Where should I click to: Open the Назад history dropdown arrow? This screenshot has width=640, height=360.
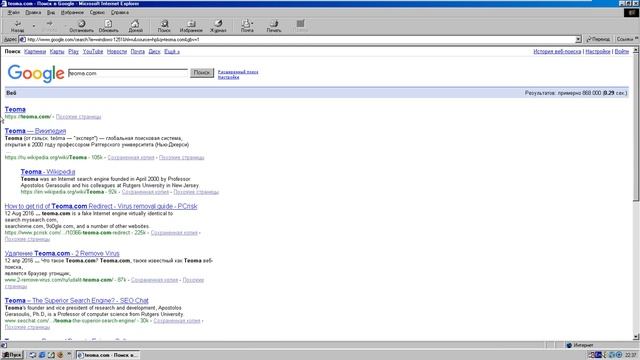tap(33, 26)
